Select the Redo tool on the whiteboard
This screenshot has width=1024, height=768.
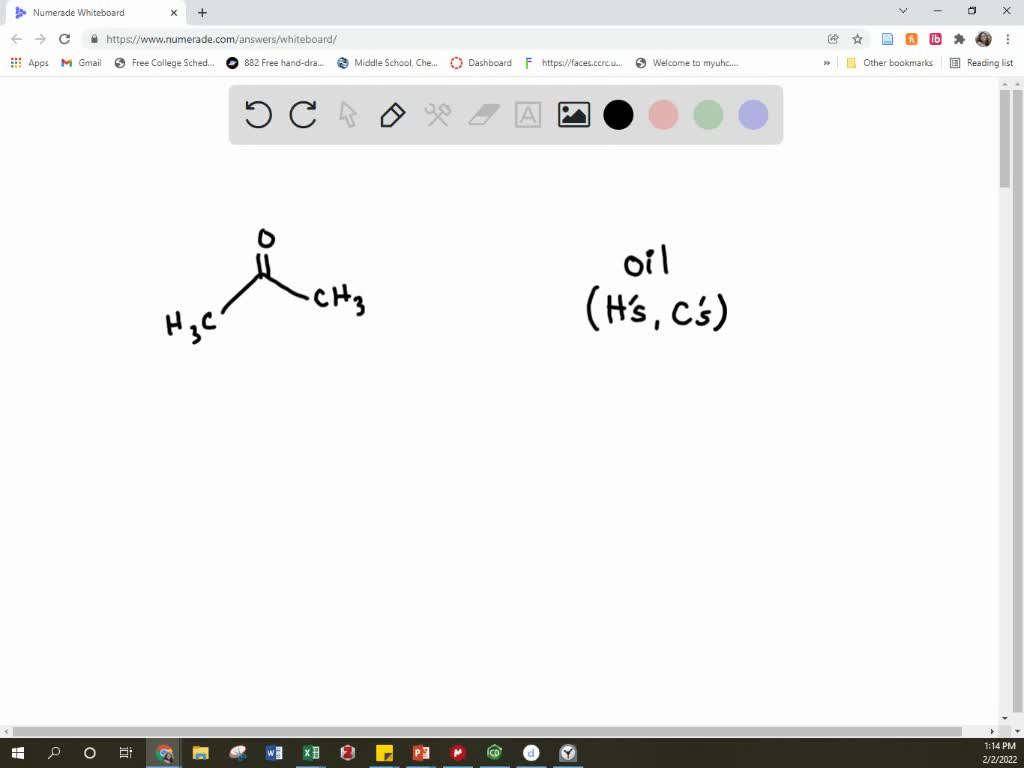302,115
